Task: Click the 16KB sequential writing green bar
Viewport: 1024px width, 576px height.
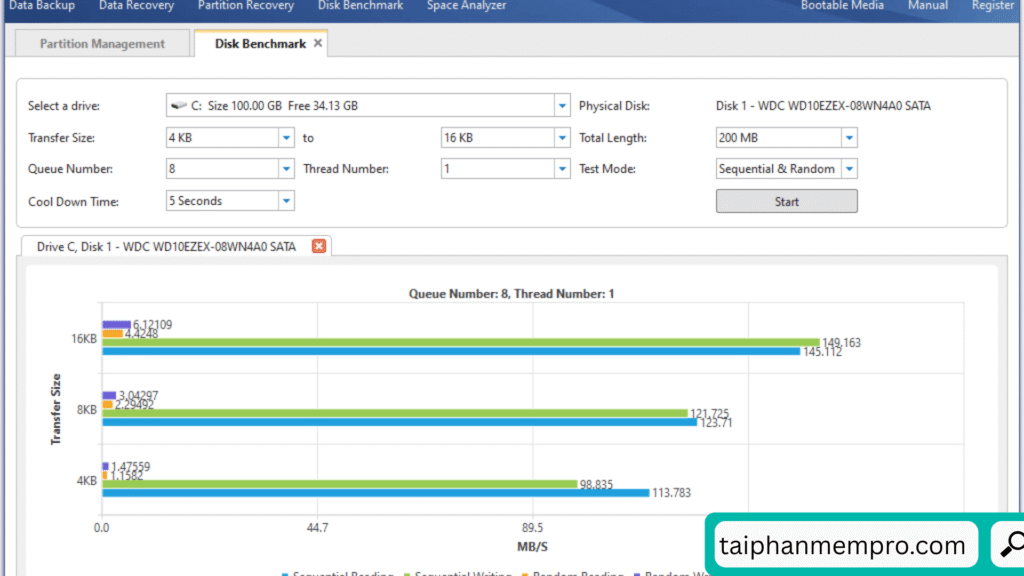Action: tap(460, 342)
